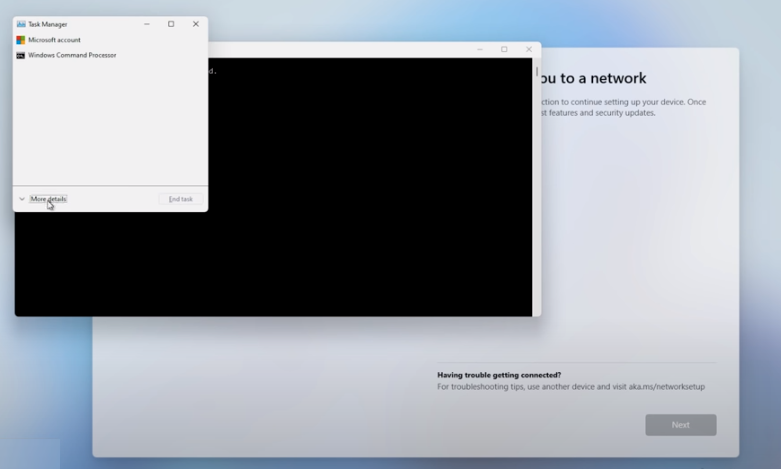Close the command prompt window

[x=529, y=49]
